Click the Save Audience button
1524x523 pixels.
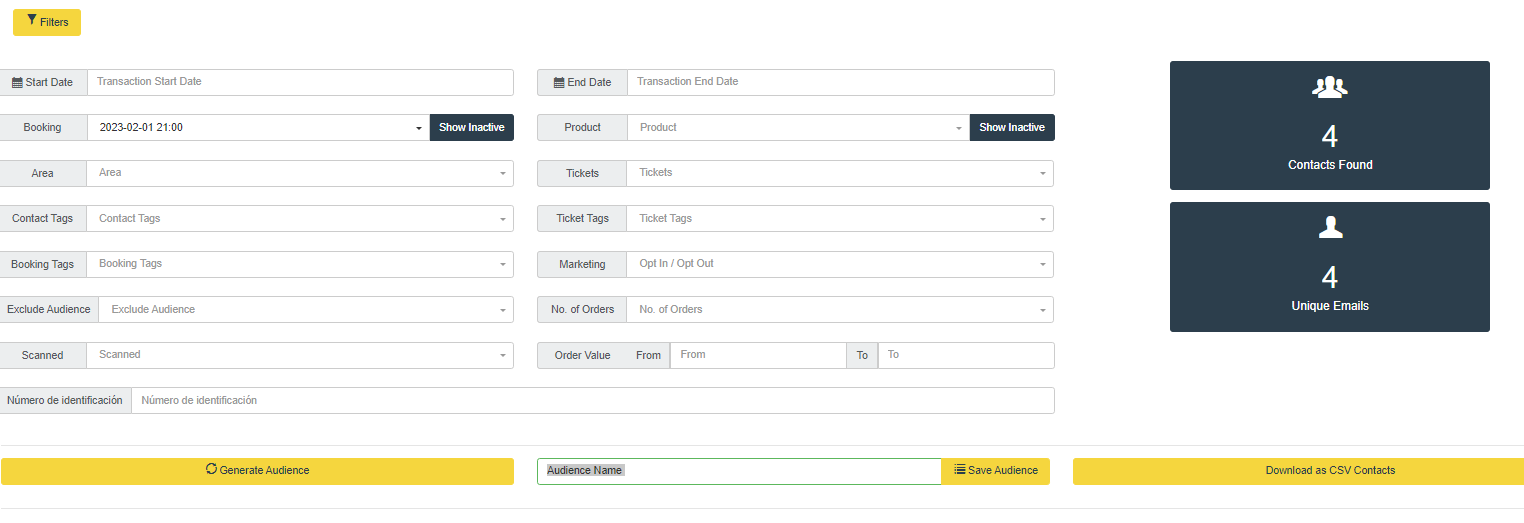pyautogui.click(x=996, y=471)
